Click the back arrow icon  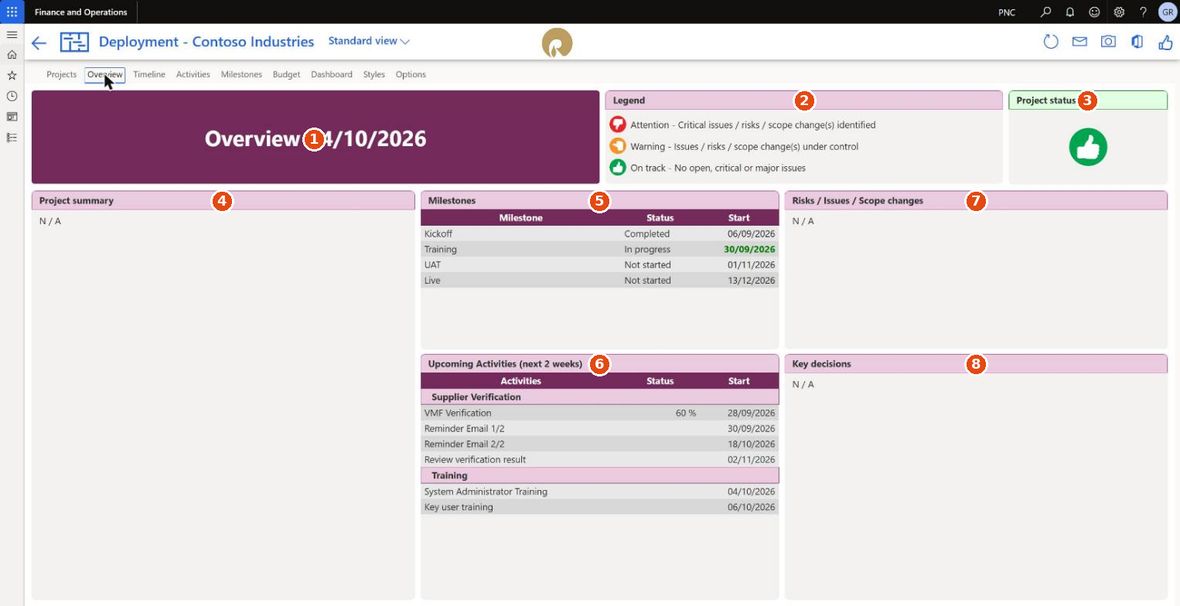click(x=39, y=42)
